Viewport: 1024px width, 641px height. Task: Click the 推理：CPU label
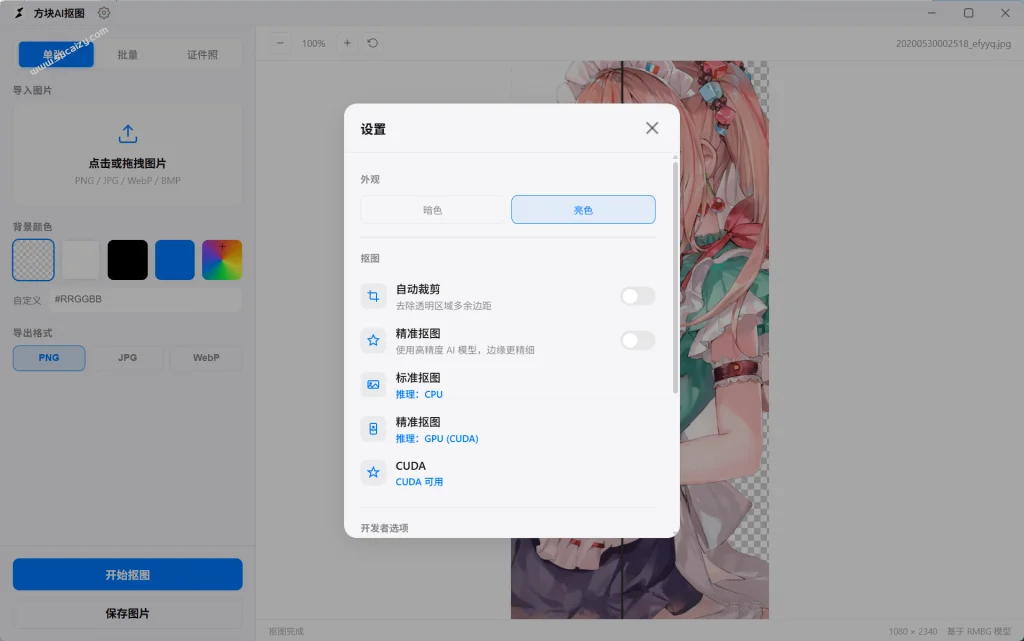[419, 394]
